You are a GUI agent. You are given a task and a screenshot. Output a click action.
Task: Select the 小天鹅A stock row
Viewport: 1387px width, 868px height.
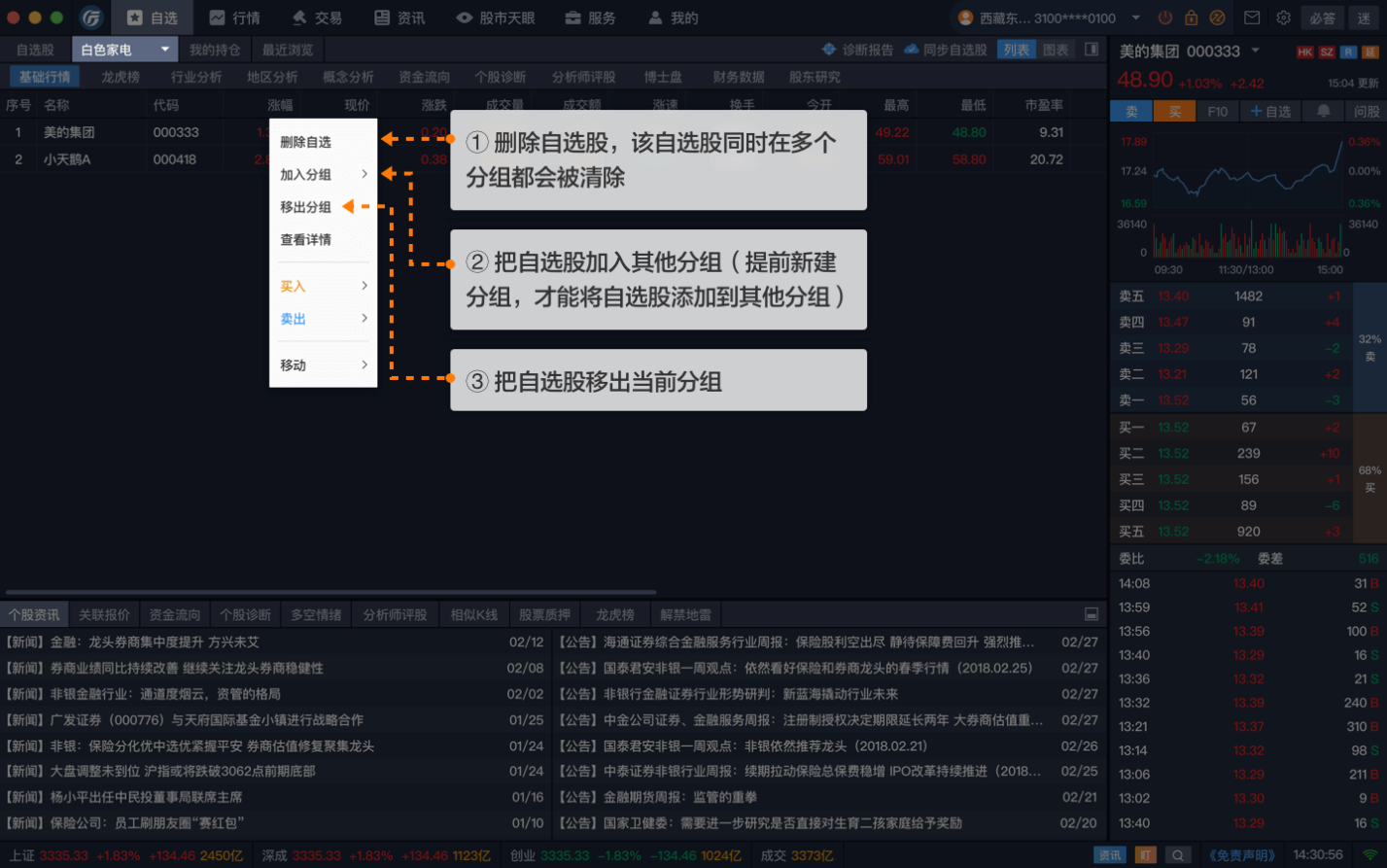(x=554, y=159)
